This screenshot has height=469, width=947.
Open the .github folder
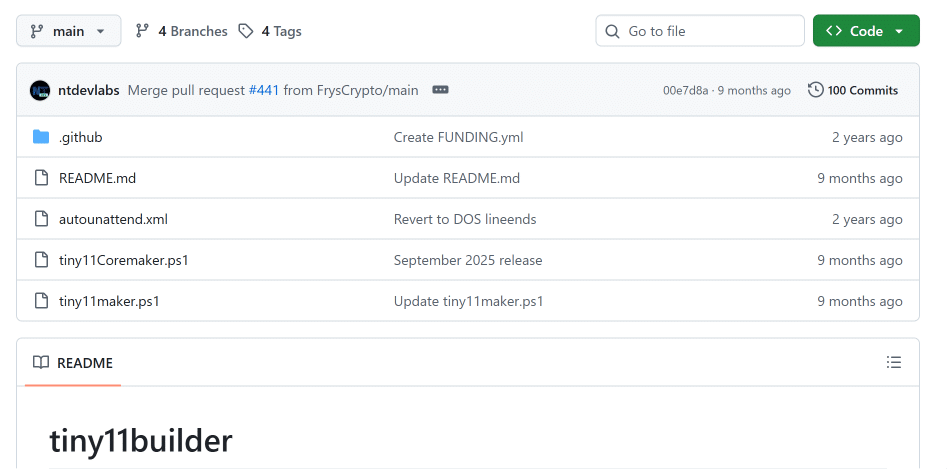pos(80,138)
